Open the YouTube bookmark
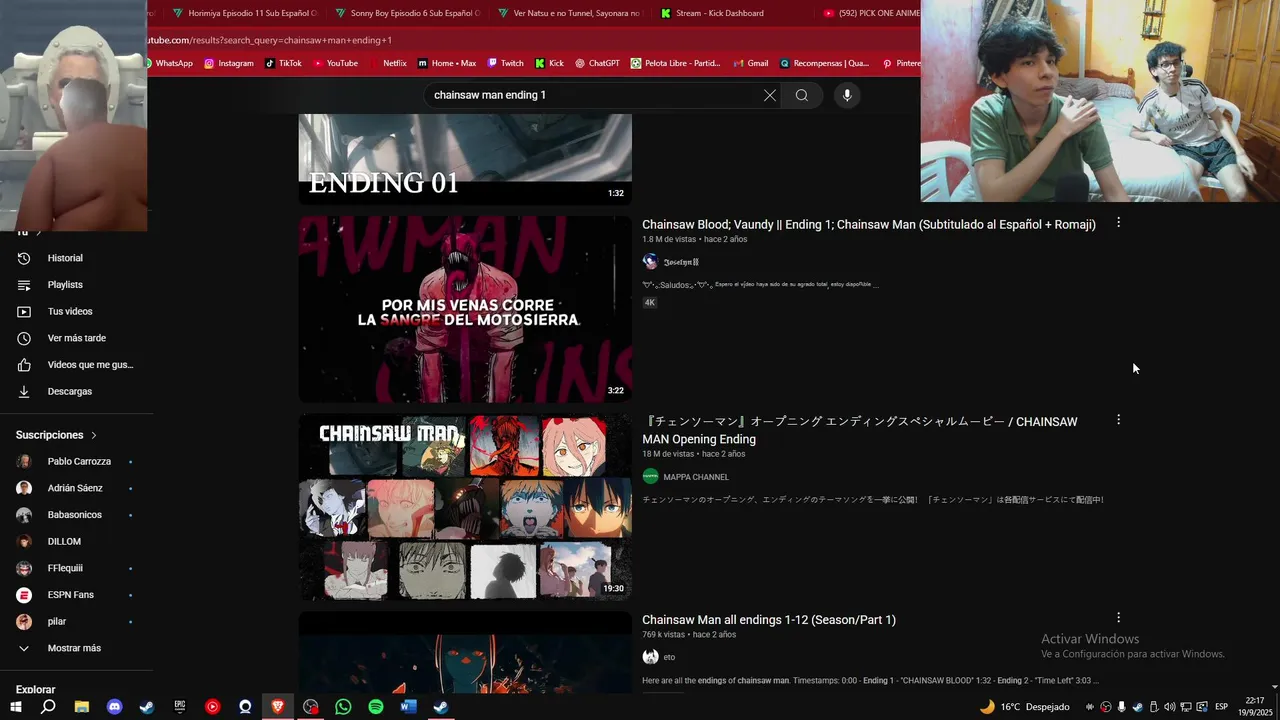The height and width of the screenshot is (720, 1280). [x=335, y=63]
